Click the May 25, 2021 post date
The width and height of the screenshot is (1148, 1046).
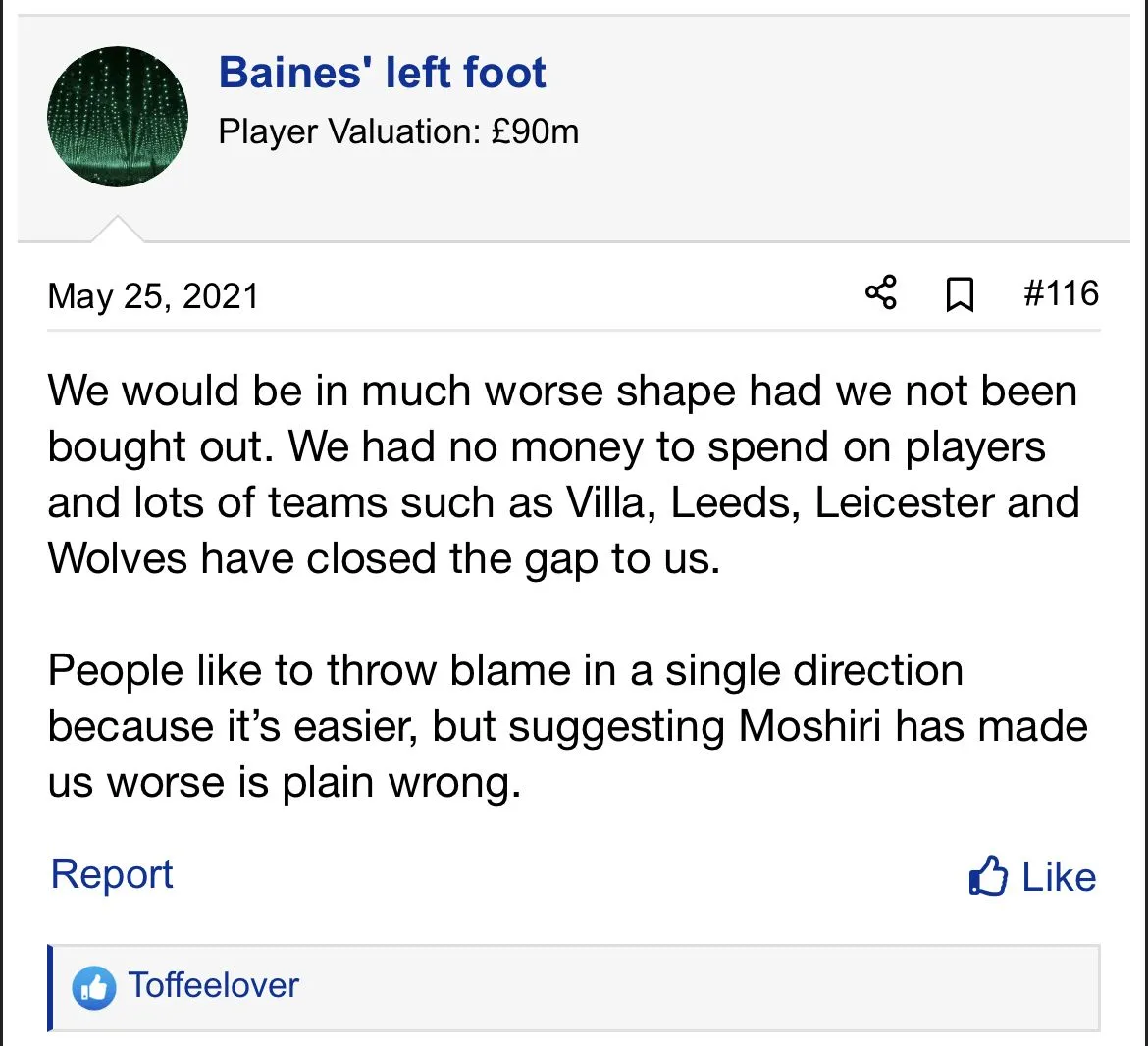tap(153, 296)
